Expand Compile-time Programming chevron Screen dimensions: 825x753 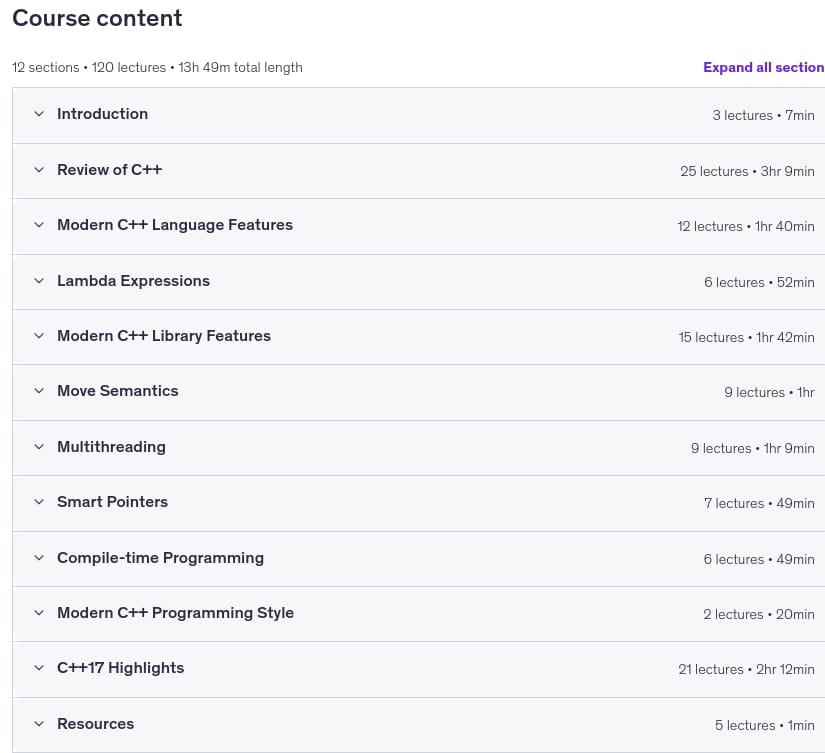coord(39,558)
